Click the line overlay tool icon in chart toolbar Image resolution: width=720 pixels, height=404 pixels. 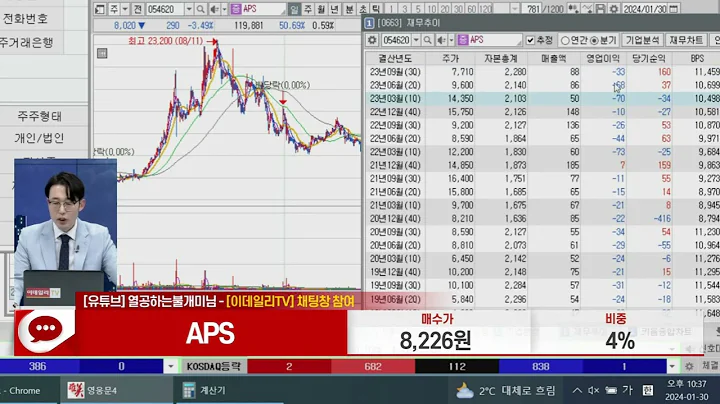[x=587, y=9]
